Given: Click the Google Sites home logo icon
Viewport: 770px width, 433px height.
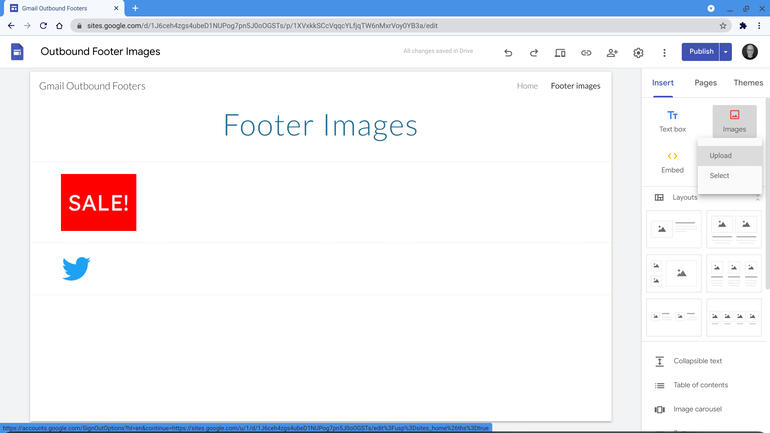Looking at the screenshot, I should pyautogui.click(x=17, y=52).
